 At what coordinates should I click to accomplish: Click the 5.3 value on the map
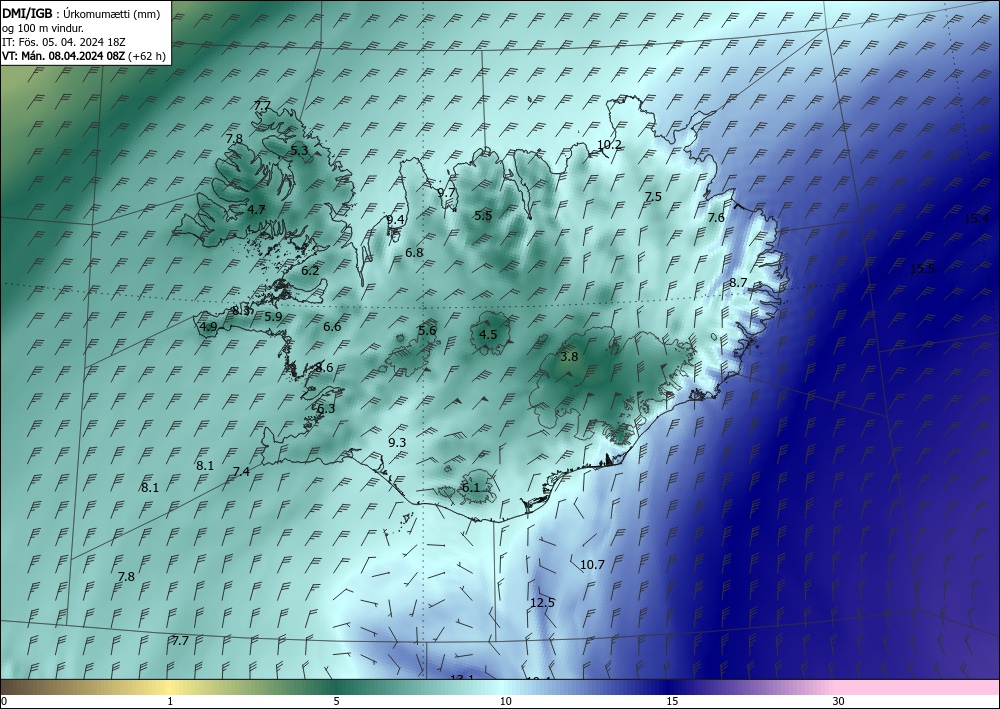[x=299, y=151]
